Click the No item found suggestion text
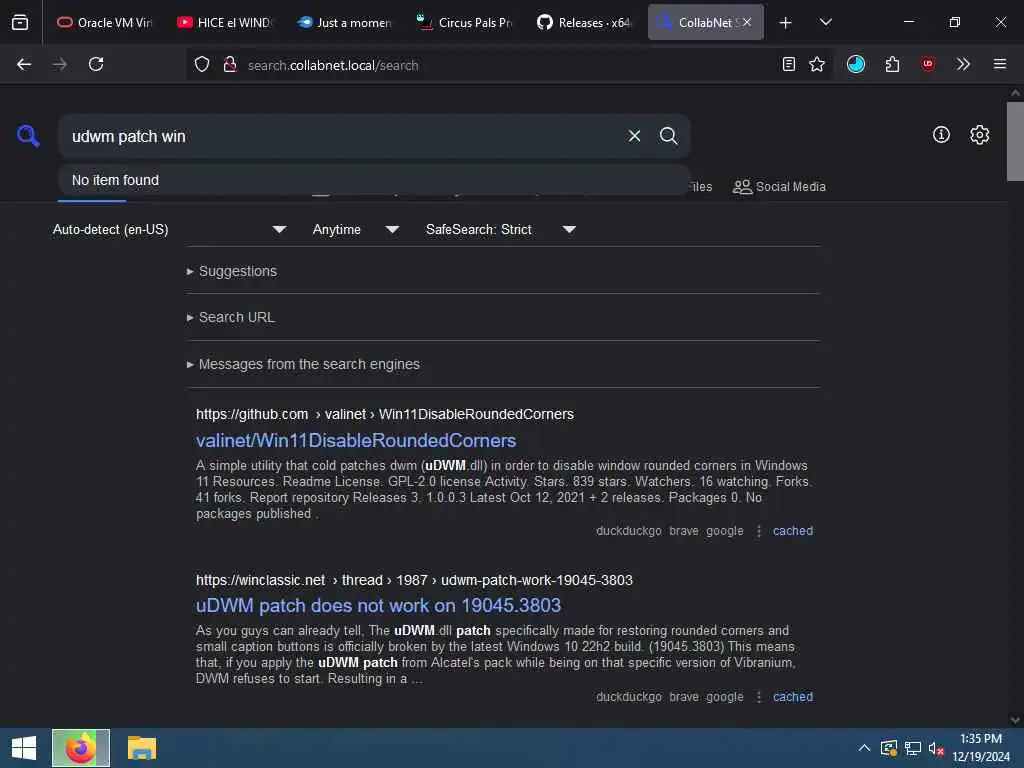 coord(115,180)
